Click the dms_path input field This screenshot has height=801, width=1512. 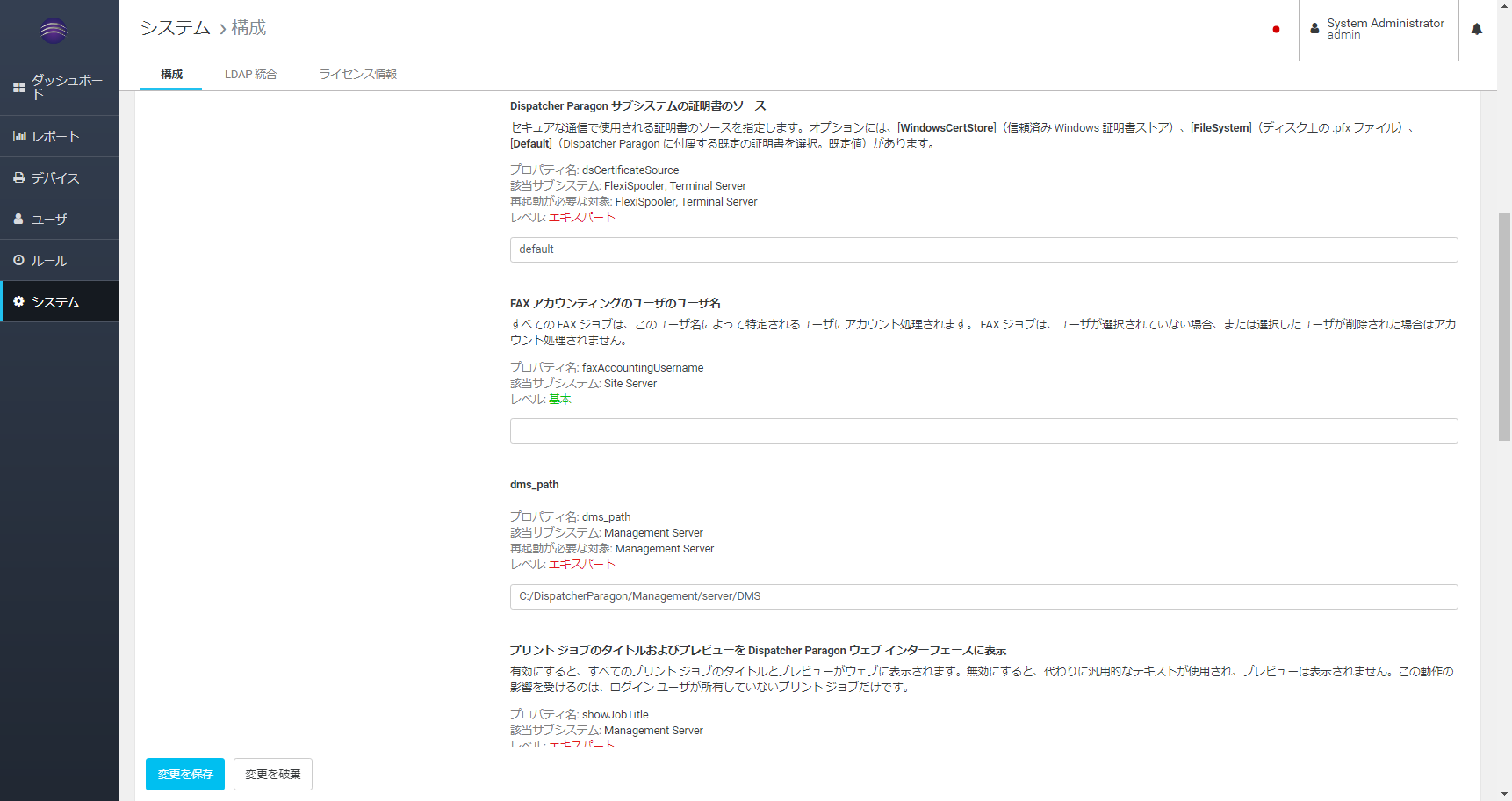983,596
